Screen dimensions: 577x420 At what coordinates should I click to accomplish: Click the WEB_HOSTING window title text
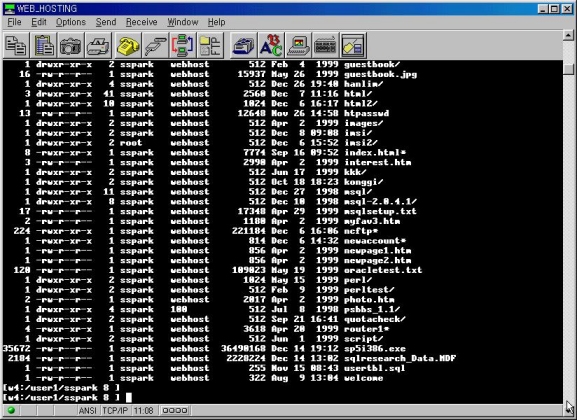click(x=47, y=9)
